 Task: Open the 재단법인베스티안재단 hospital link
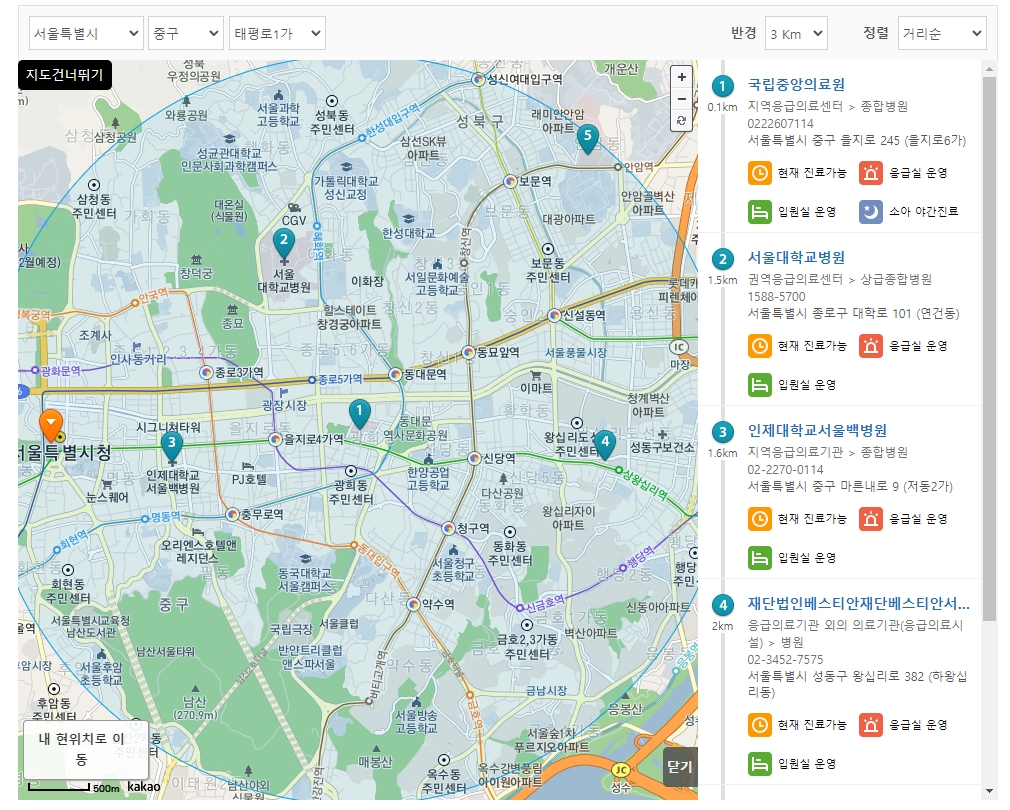click(x=858, y=604)
